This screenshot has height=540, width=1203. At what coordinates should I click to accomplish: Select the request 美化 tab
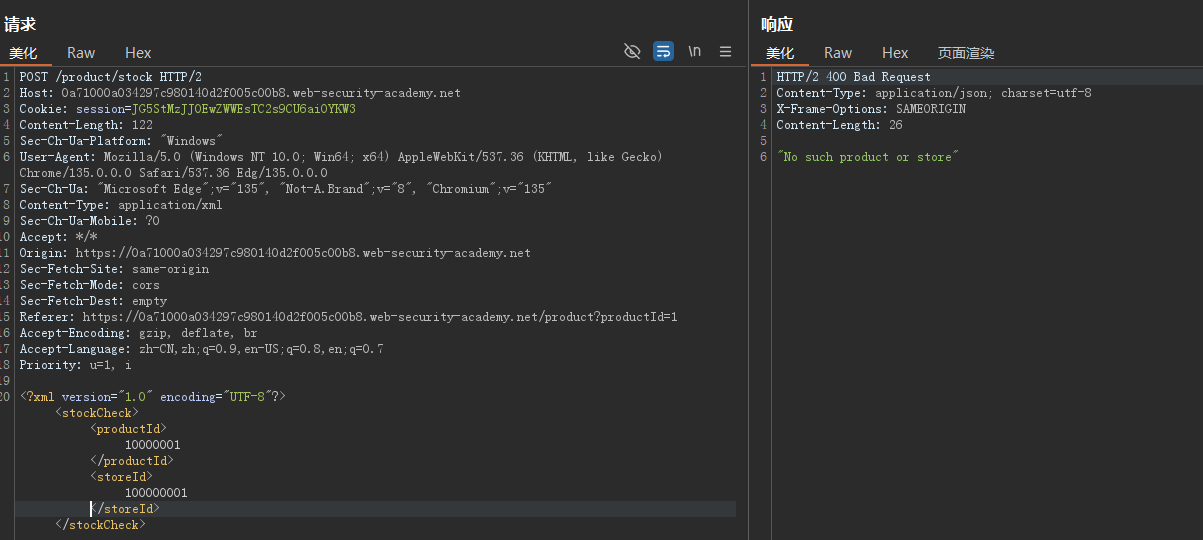pyautogui.click(x=23, y=53)
